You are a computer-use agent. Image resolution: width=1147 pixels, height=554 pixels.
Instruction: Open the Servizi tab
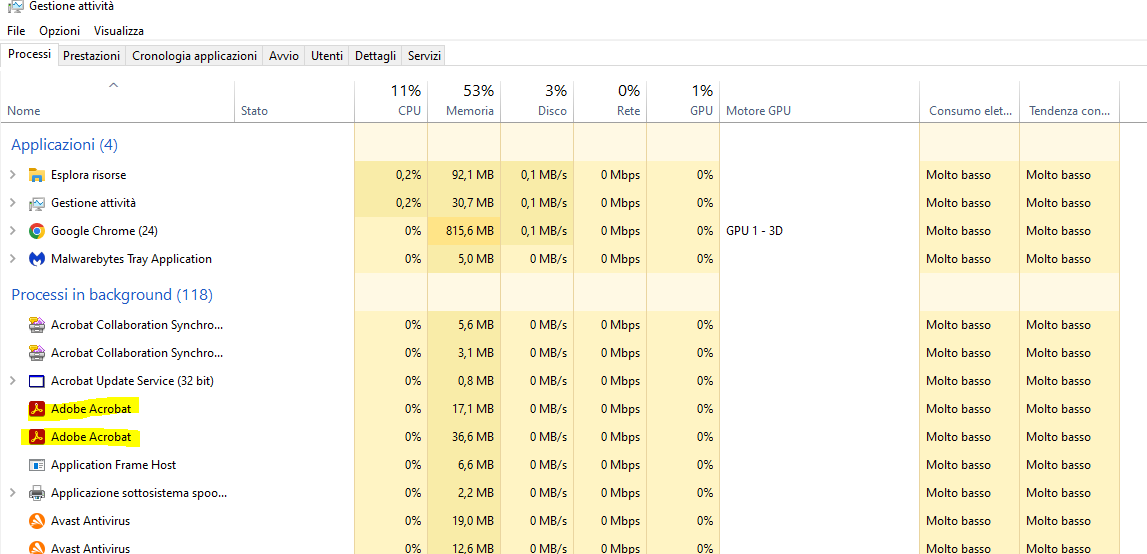coord(424,56)
